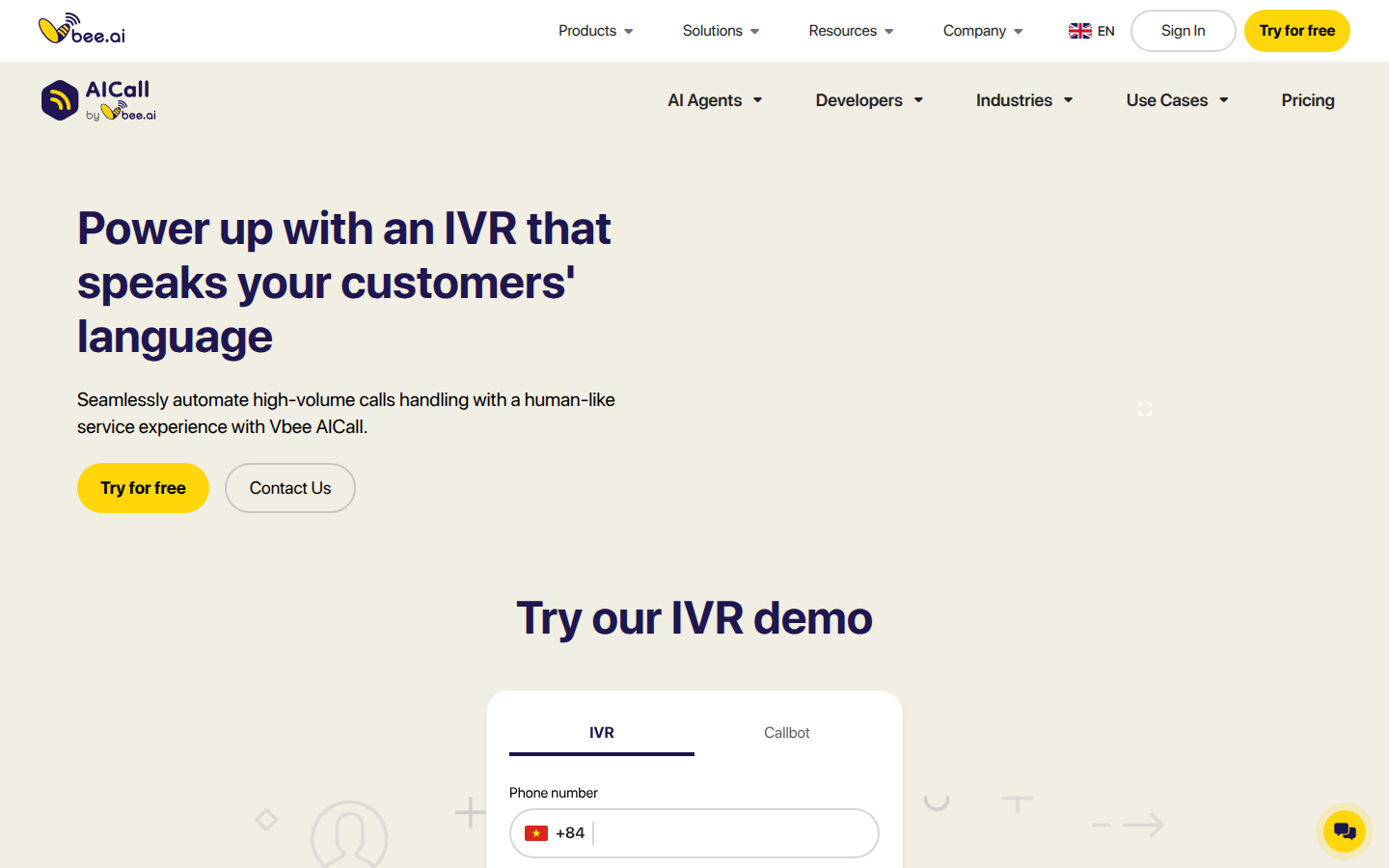Open the Company dropdown
Screen dimensions: 1389x868
pyautogui.click(x=982, y=31)
